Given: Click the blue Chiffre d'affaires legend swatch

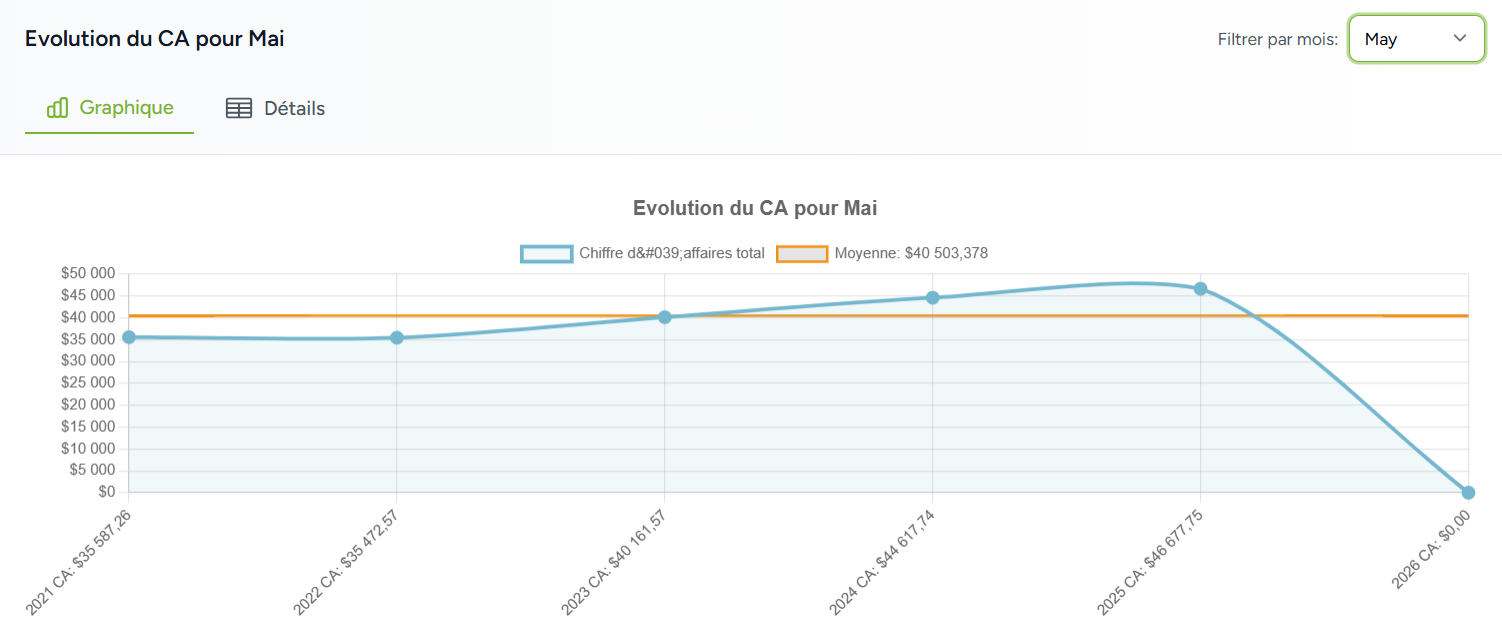Looking at the screenshot, I should coord(546,254).
